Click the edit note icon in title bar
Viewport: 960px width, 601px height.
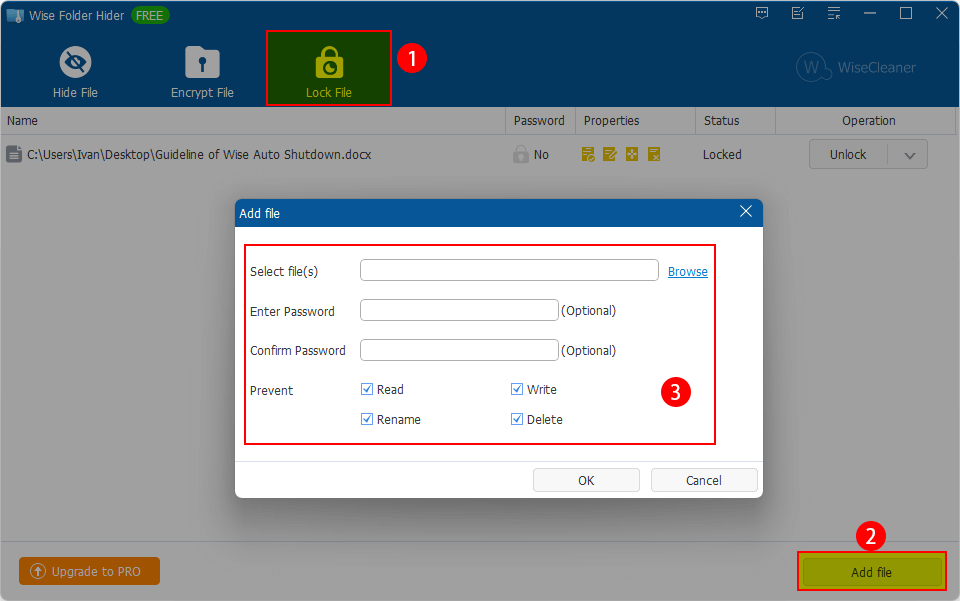point(798,13)
